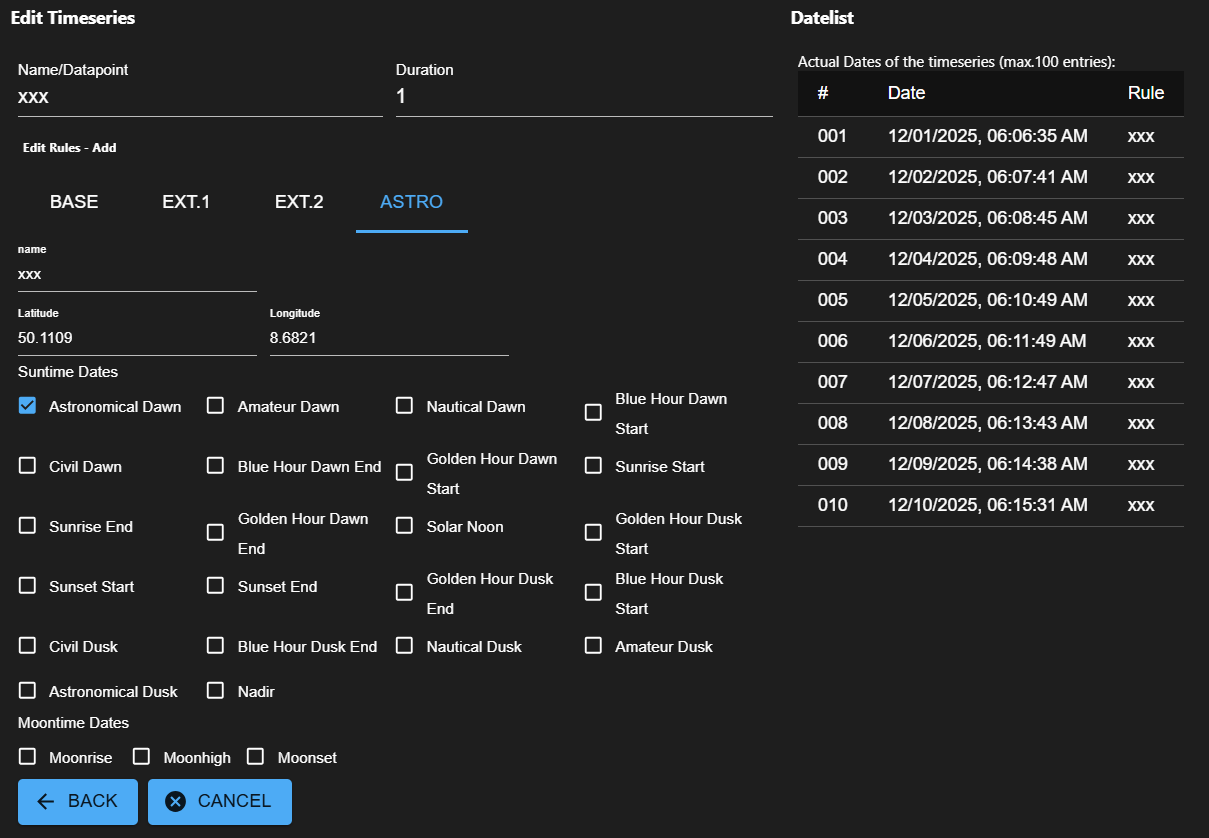
Task: Enable the Nadir checkbox
Action: (x=216, y=690)
